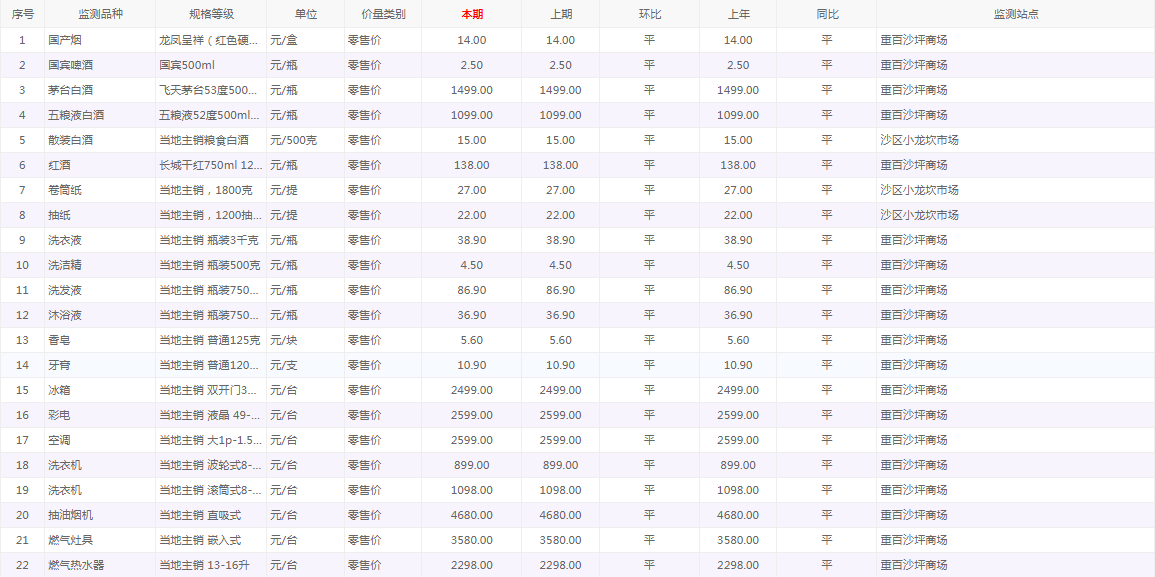This screenshot has height=577, width=1155.
Task: Click the 序号 column header
Action: [x=22, y=14]
